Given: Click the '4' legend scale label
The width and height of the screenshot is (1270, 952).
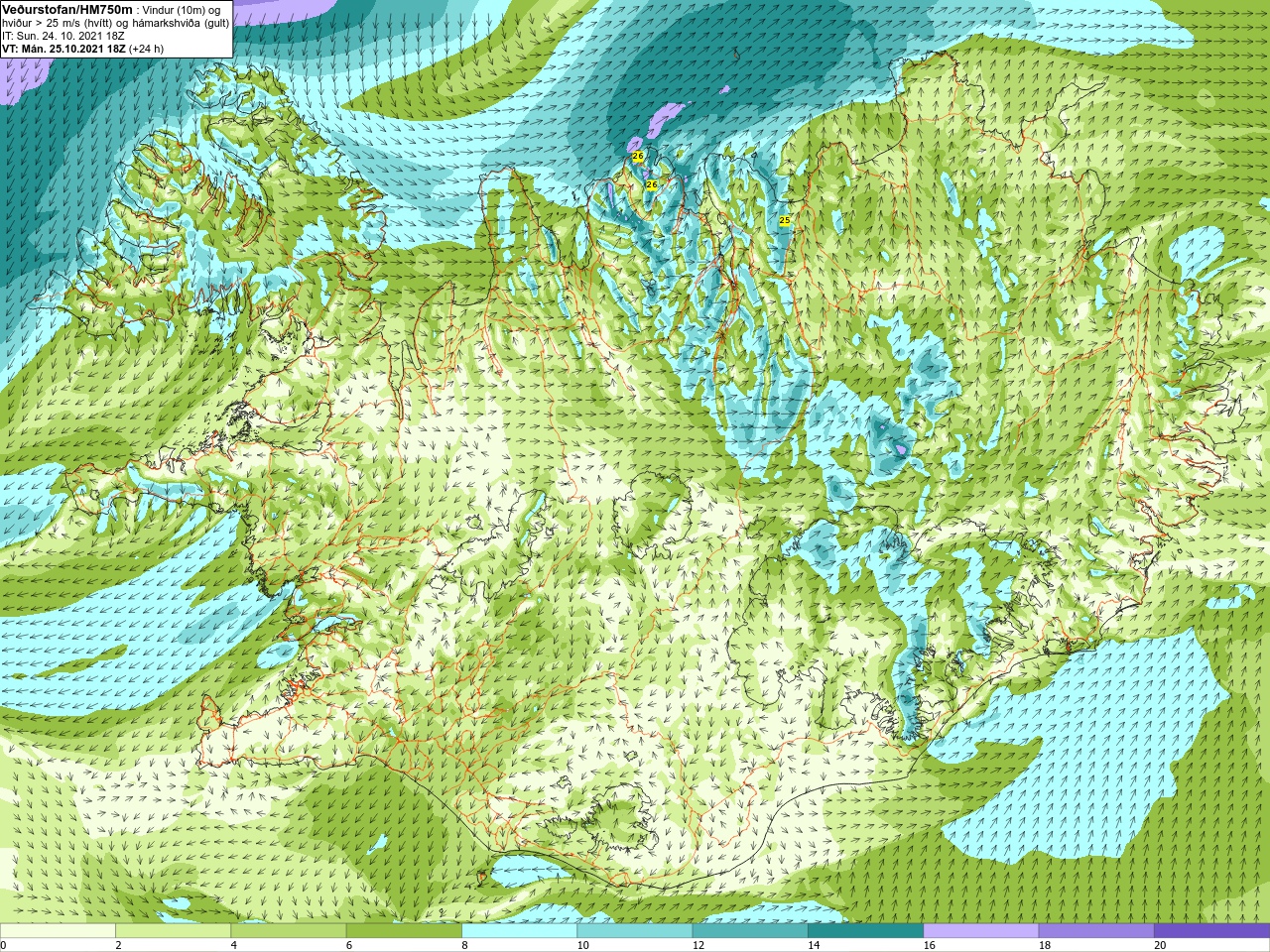Looking at the screenshot, I should pyautogui.click(x=233, y=945).
